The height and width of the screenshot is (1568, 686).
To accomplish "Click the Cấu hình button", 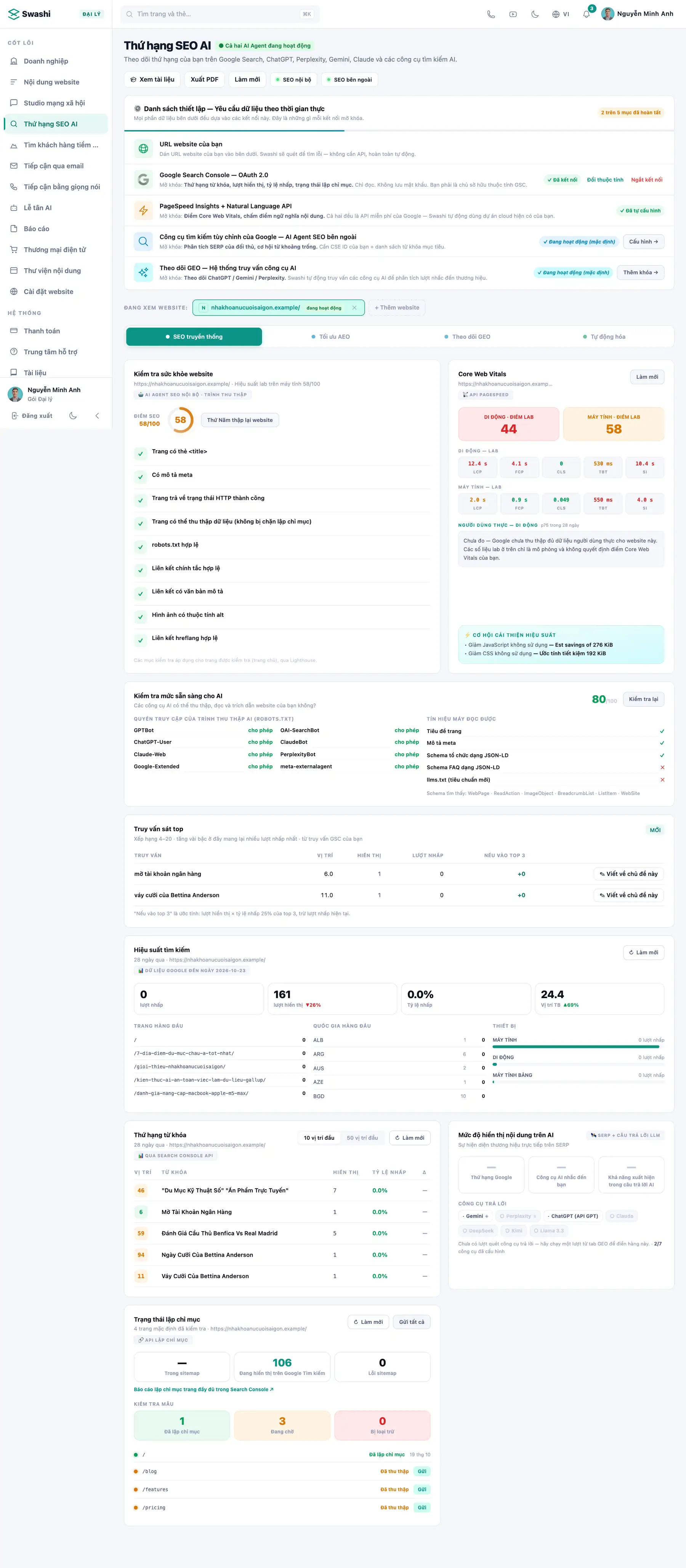I will [x=643, y=242].
